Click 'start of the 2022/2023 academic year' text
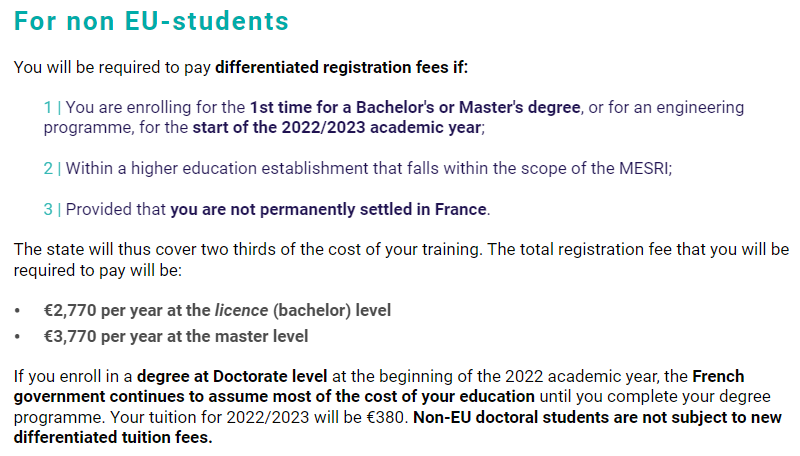800x456 pixels. [x=337, y=128]
